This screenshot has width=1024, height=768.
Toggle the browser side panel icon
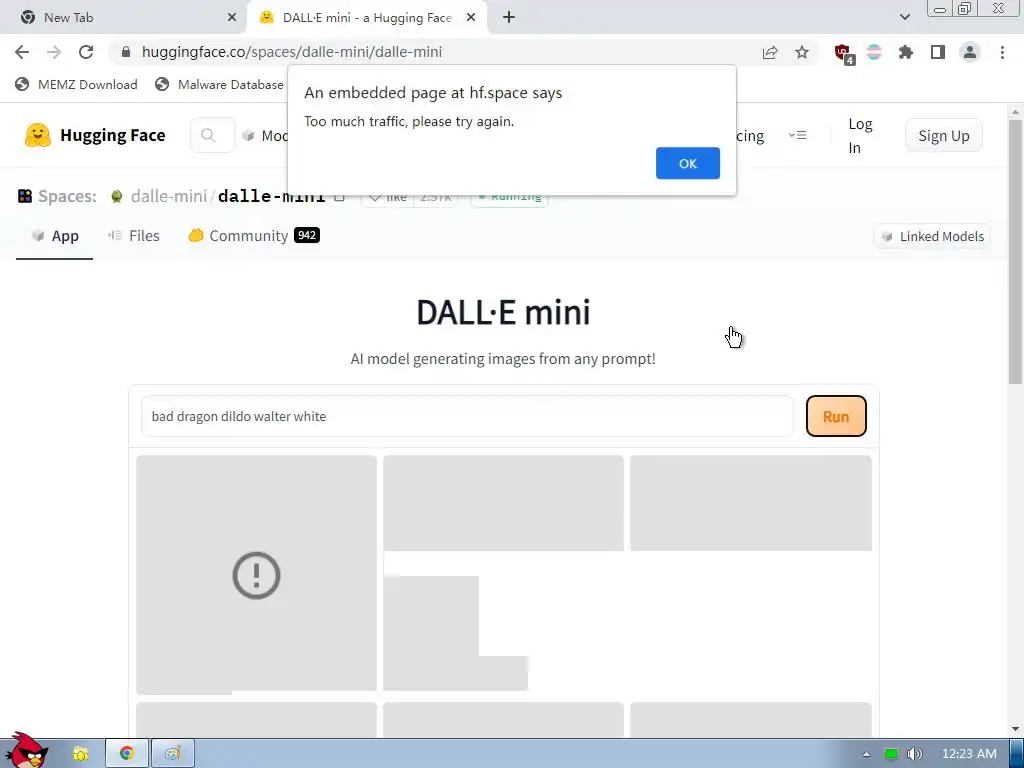click(938, 52)
